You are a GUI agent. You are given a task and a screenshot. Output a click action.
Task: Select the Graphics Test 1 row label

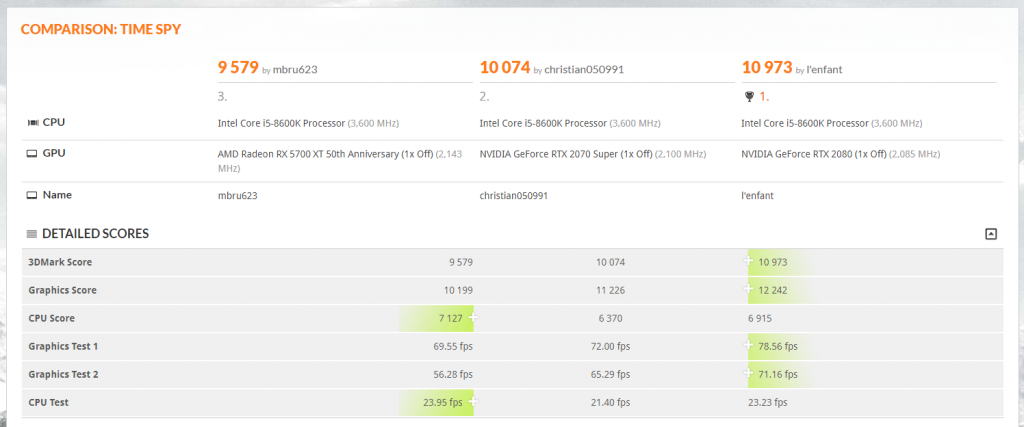tap(63, 346)
